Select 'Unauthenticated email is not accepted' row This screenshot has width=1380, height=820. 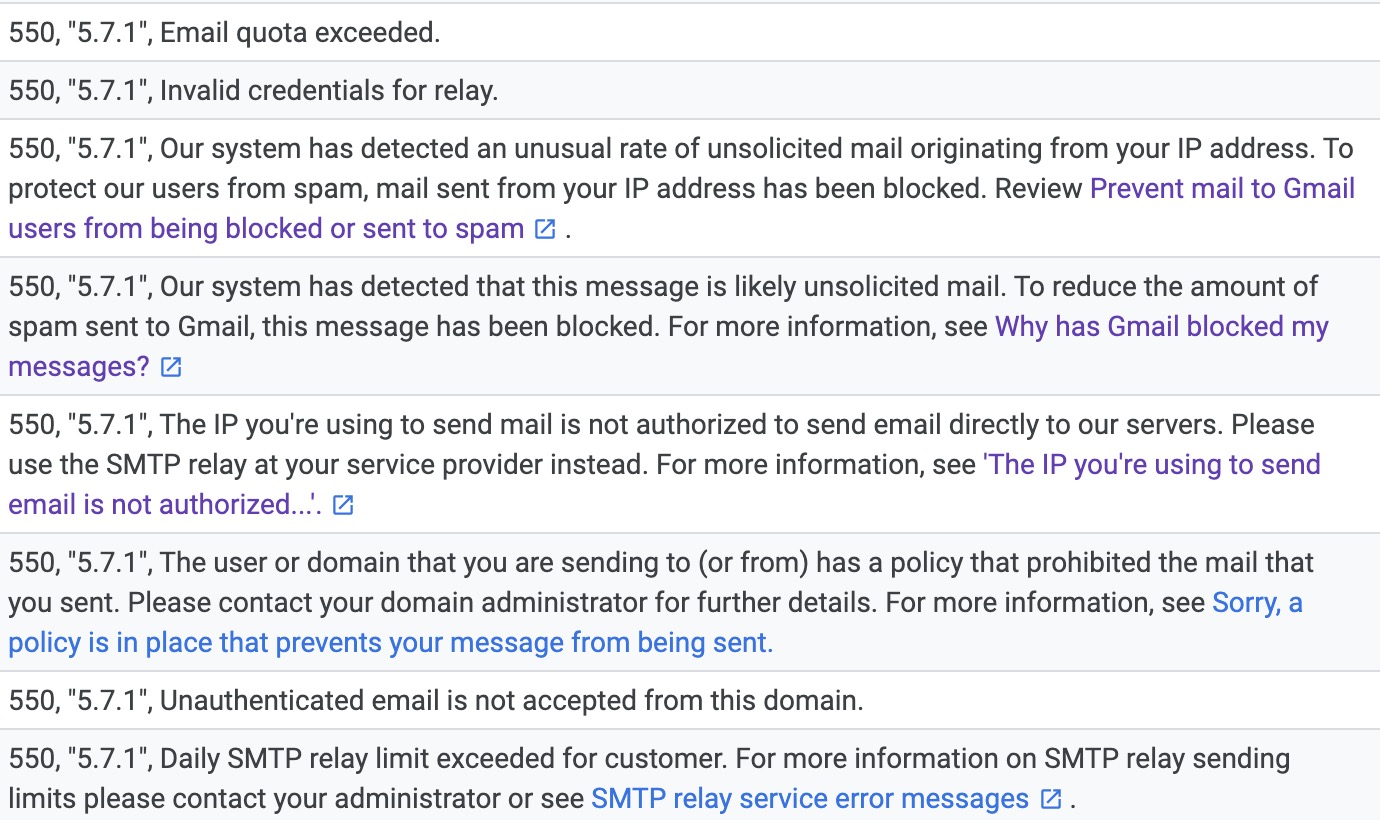click(690, 700)
